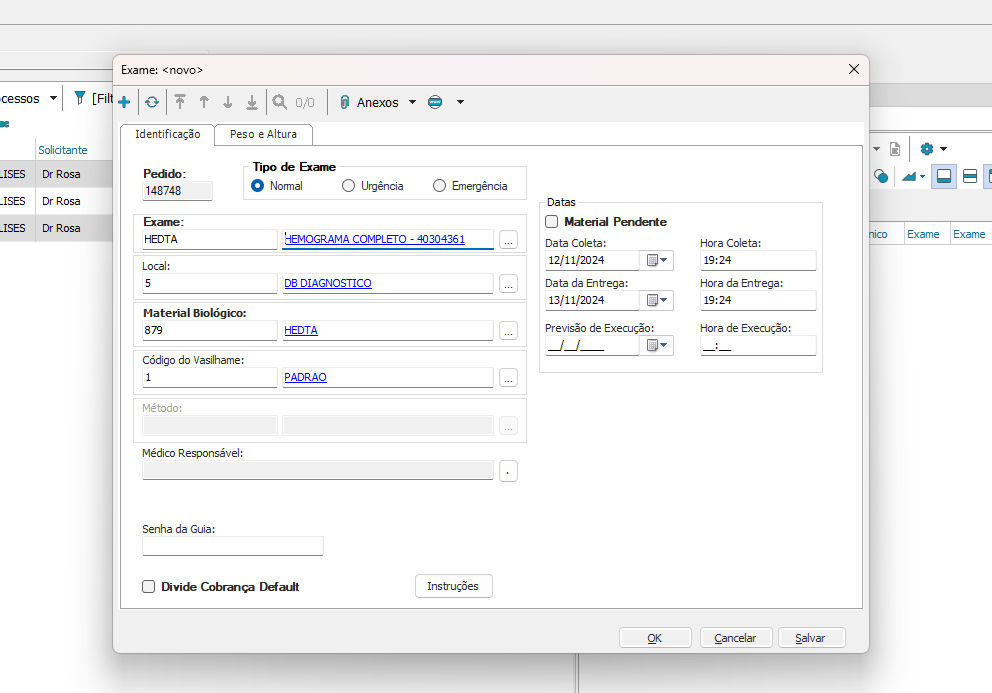Select the Emergência exam type
The height and width of the screenshot is (693, 992).
(x=439, y=186)
